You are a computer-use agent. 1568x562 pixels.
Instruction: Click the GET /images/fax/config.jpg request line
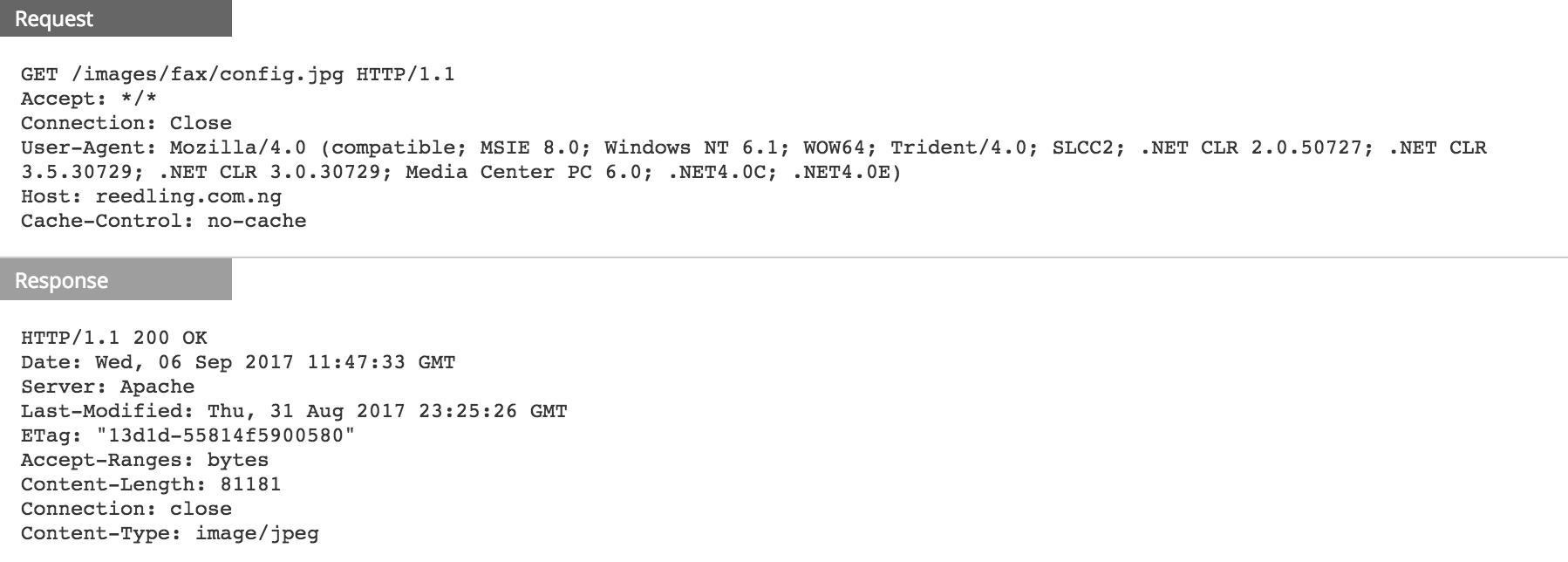point(237,74)
